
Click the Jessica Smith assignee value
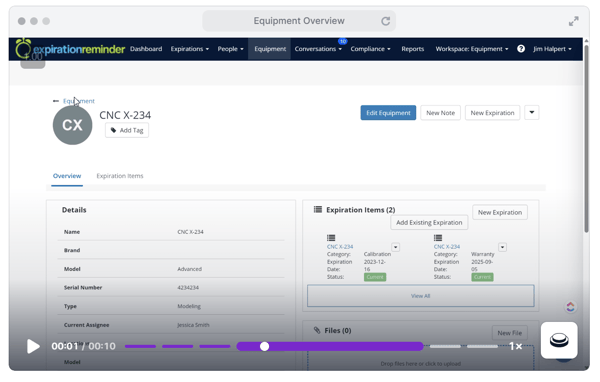[x=193, y=325]
